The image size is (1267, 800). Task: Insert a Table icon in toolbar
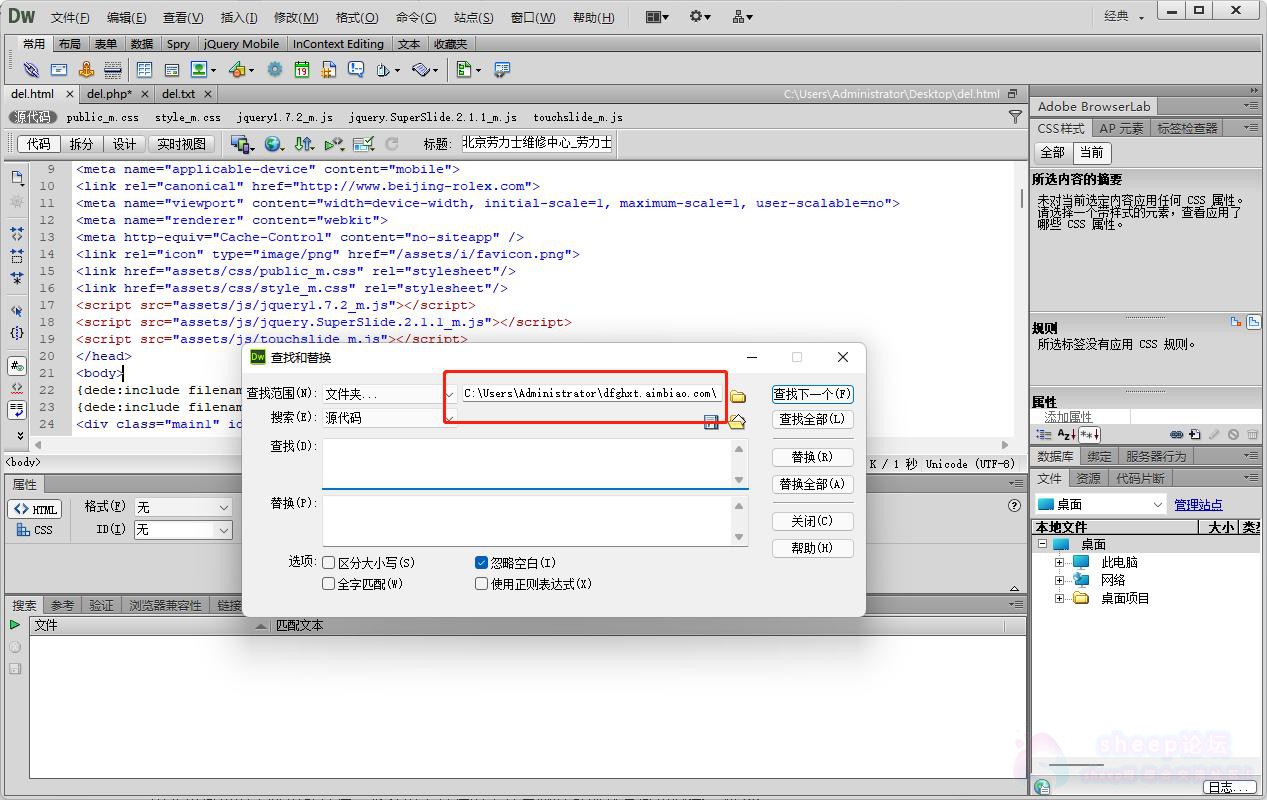point(144,70)
